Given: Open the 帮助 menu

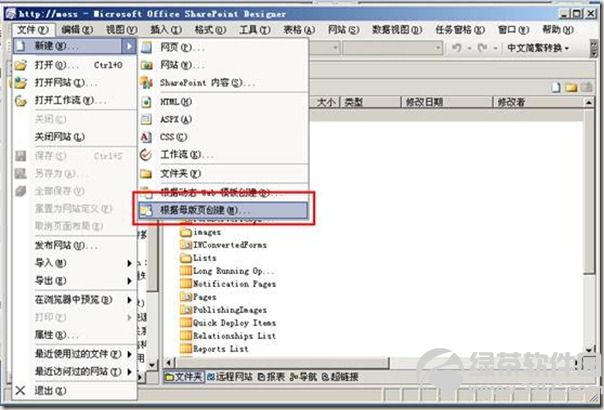Looking at the screenshot, I should pyautogui.click(x=557, y=30).
